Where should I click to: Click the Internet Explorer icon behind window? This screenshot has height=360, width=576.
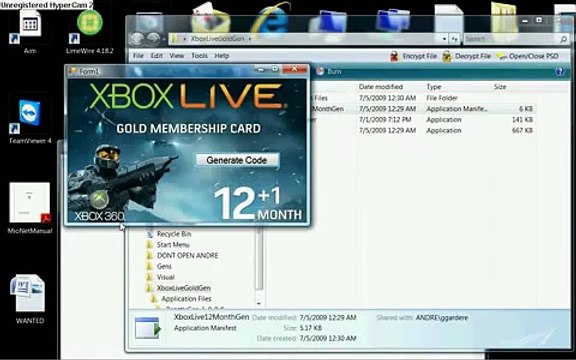click(270, 19)
